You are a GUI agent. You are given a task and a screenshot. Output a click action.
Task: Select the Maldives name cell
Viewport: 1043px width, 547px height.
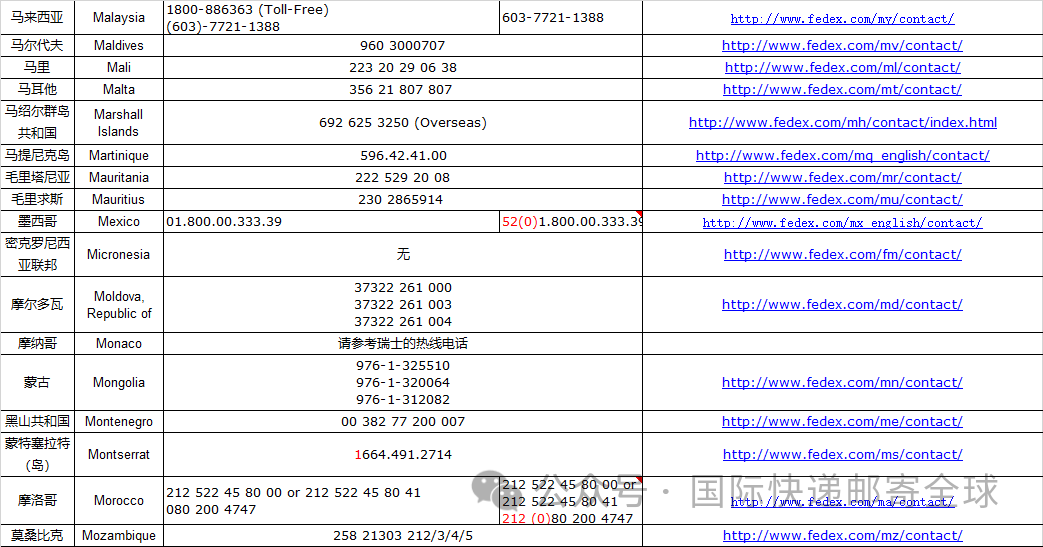pos(119,45)
